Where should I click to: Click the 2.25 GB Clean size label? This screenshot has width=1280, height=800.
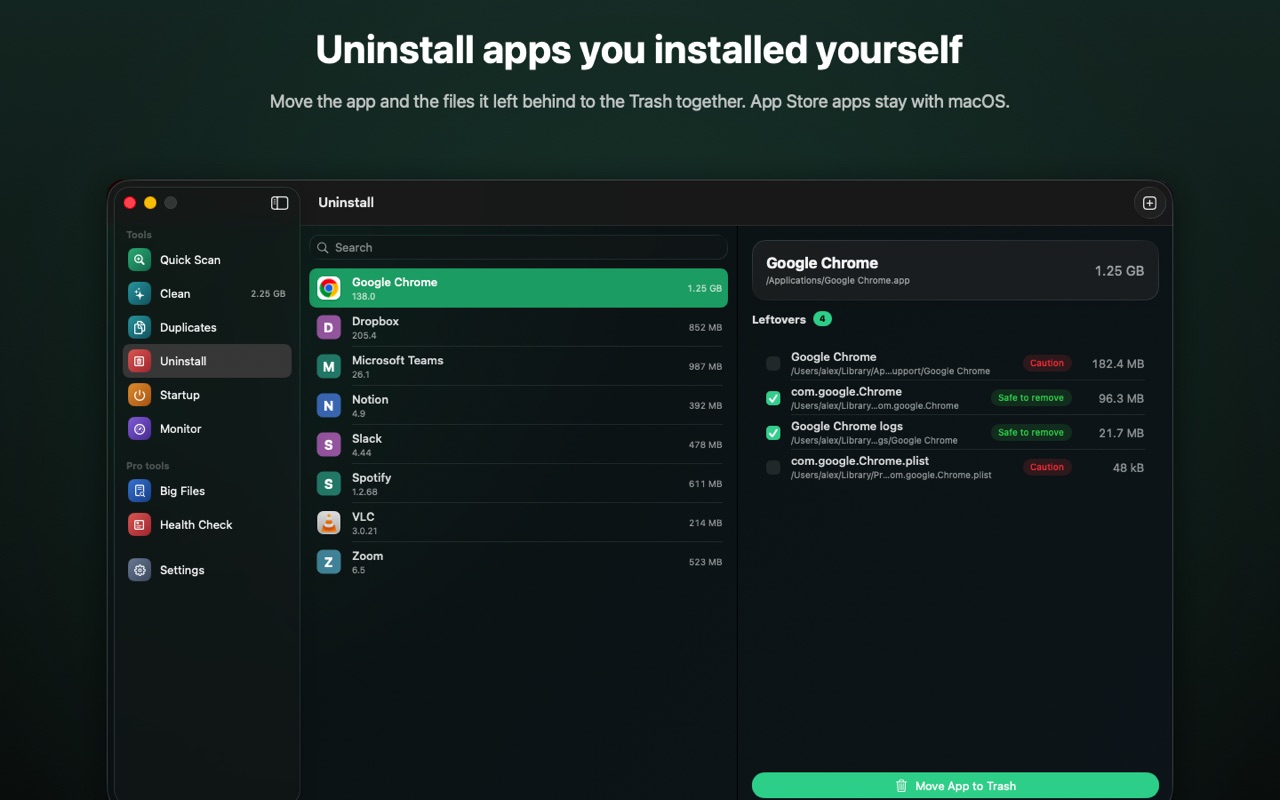click(268, 294)
